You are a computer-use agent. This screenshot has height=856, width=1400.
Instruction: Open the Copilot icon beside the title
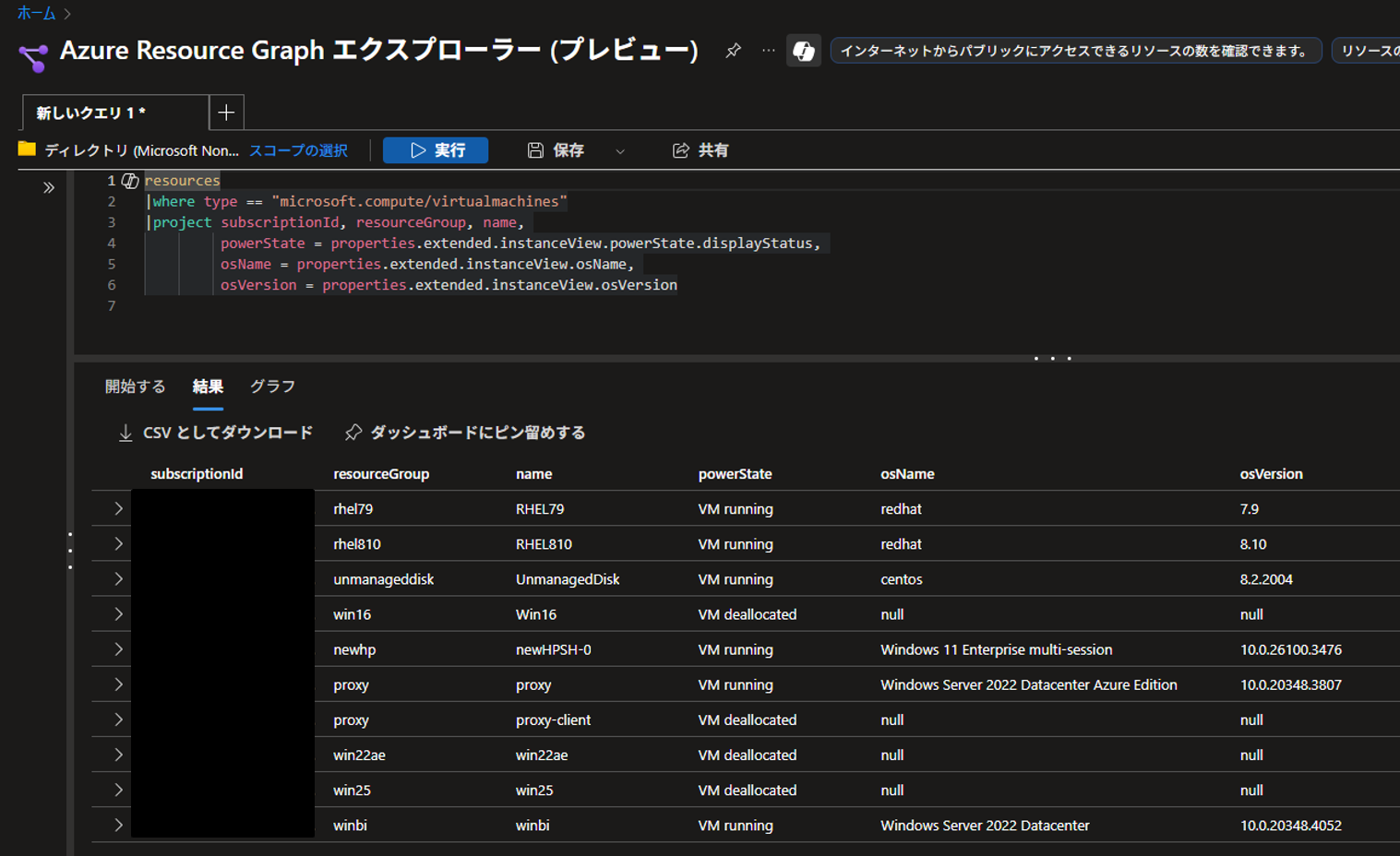pyautogui.click(x=804, y=51)
